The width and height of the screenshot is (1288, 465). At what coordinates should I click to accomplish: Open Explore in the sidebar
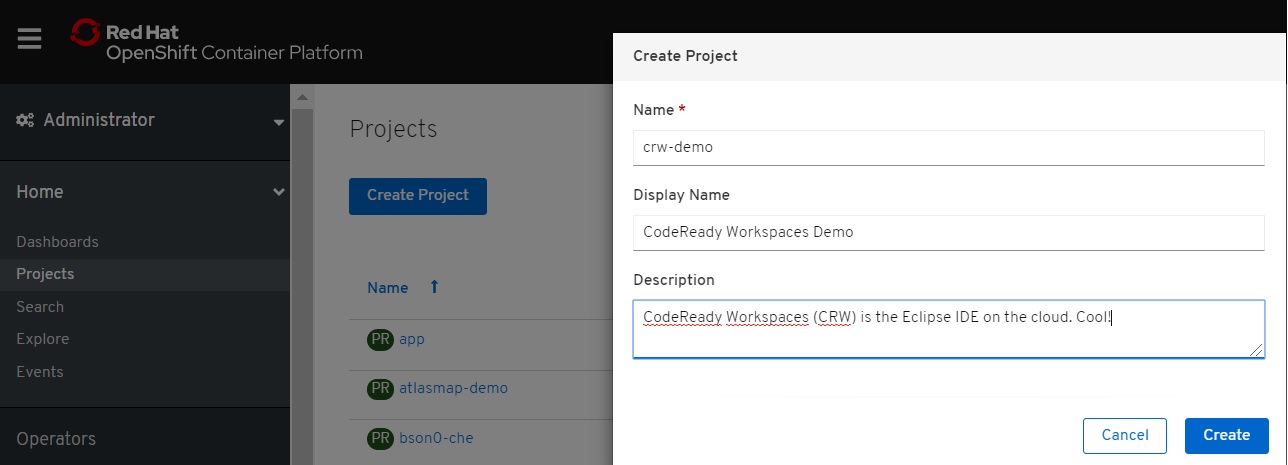[x=42, y=339]
